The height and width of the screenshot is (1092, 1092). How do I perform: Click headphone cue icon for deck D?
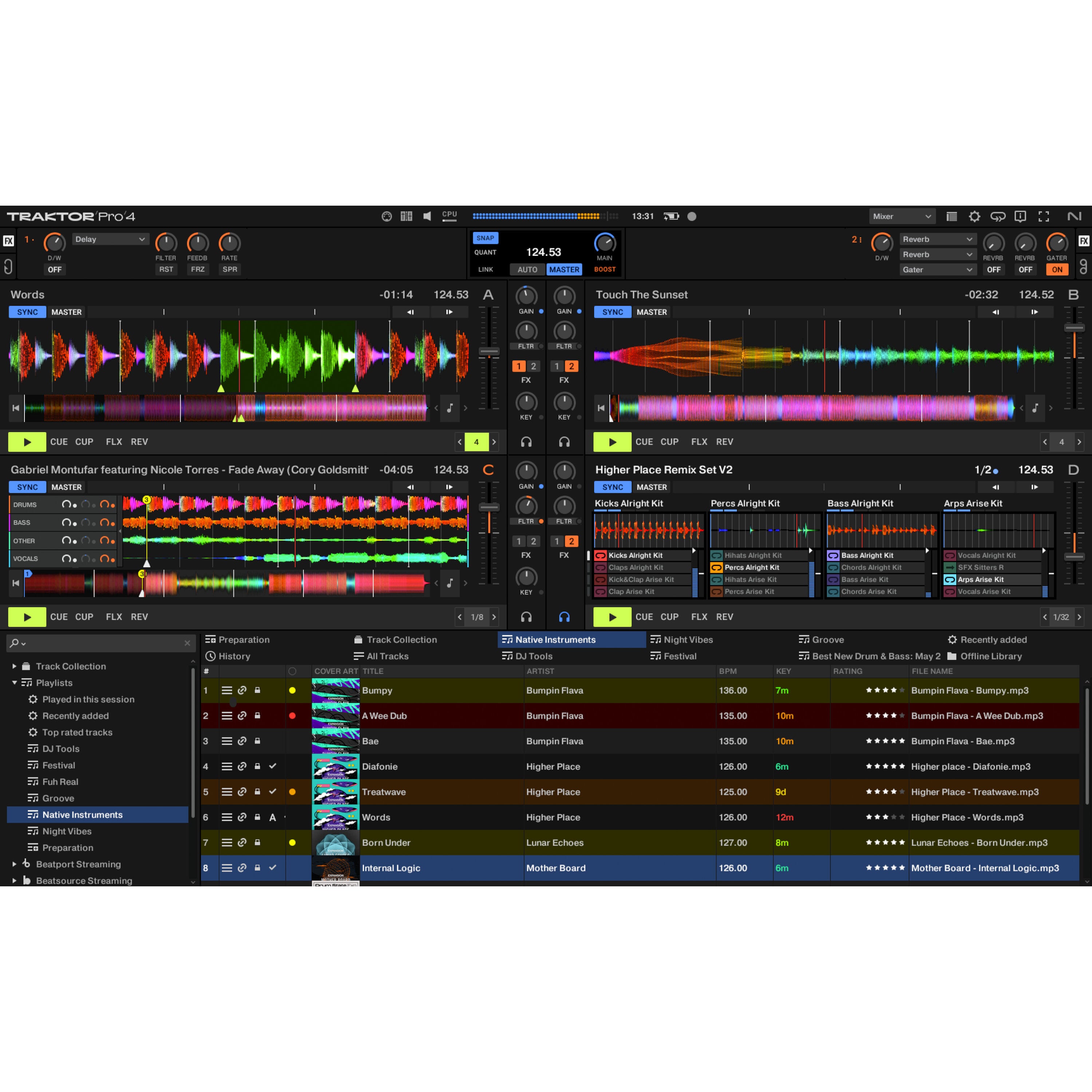[564, 617]
